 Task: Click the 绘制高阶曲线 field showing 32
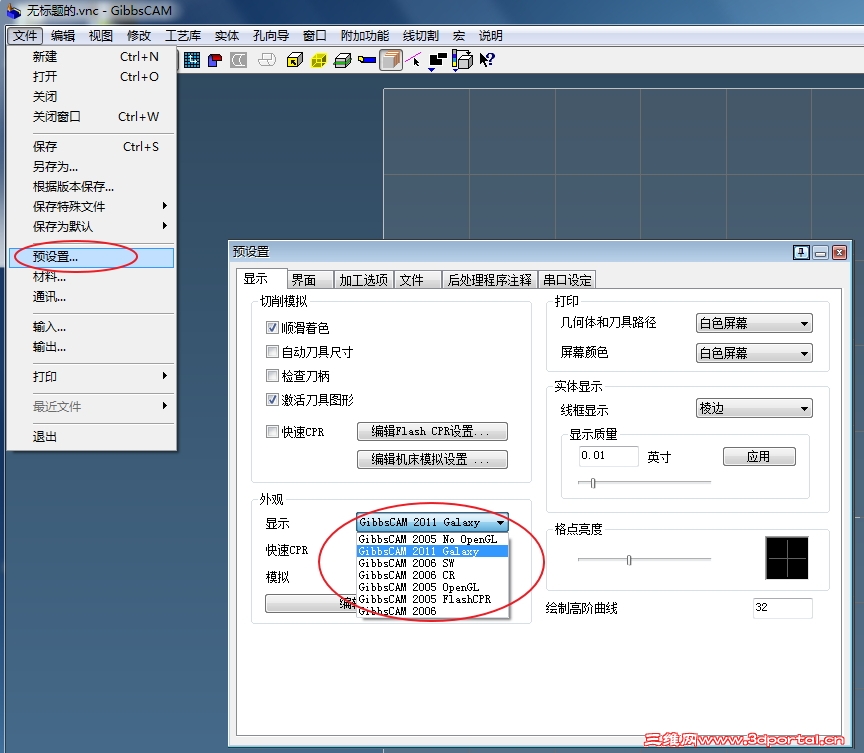[782, 608]
